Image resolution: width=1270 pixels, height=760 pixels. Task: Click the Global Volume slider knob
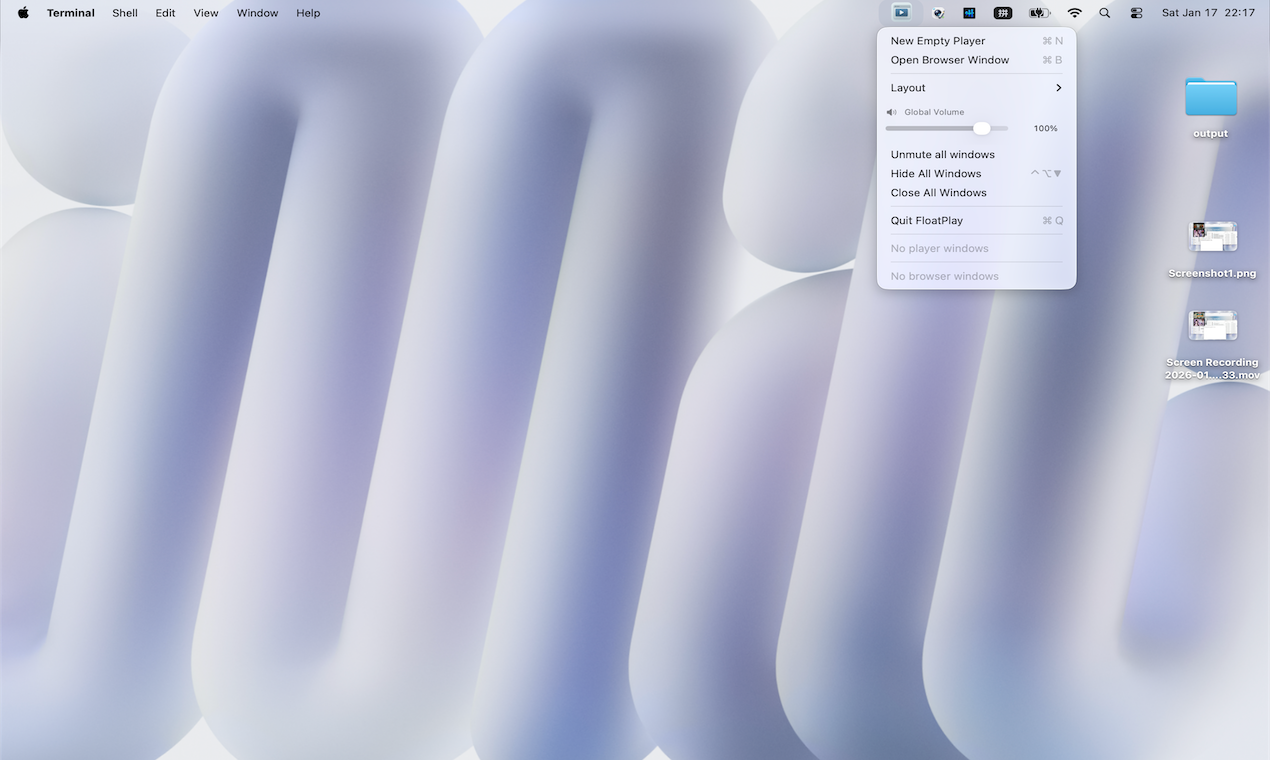pyautogui.click(x=982, y=128)
